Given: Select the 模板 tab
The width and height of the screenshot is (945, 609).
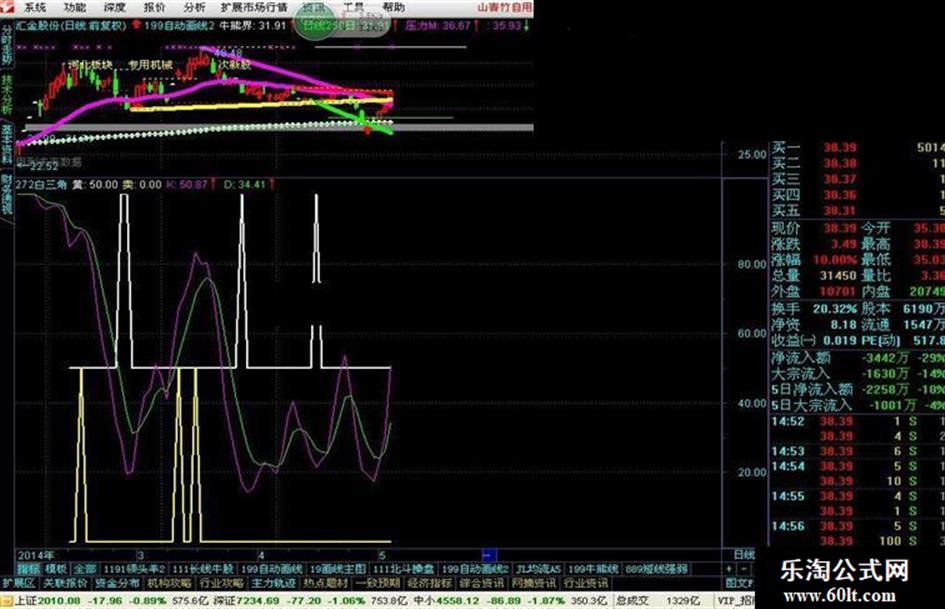Looking at the screenshot, I should tap(56, 569).
